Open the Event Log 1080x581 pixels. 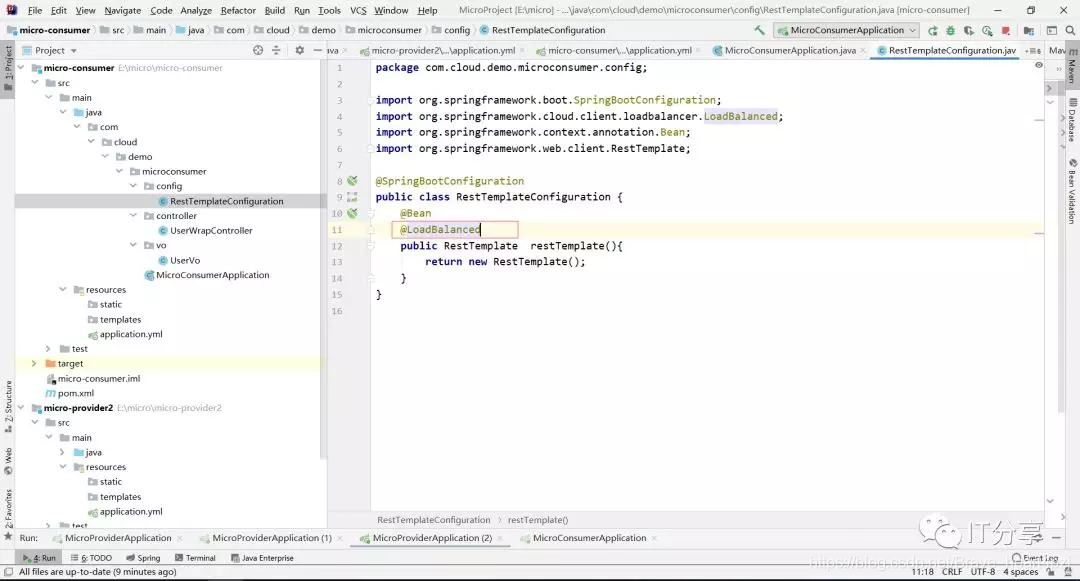pos(1035,558)
